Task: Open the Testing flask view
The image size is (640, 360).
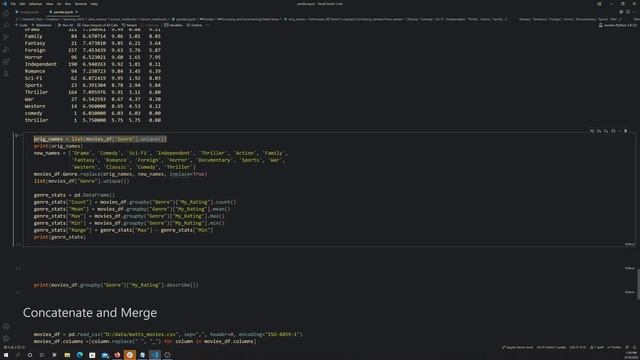Action: (x=6, y=74)
